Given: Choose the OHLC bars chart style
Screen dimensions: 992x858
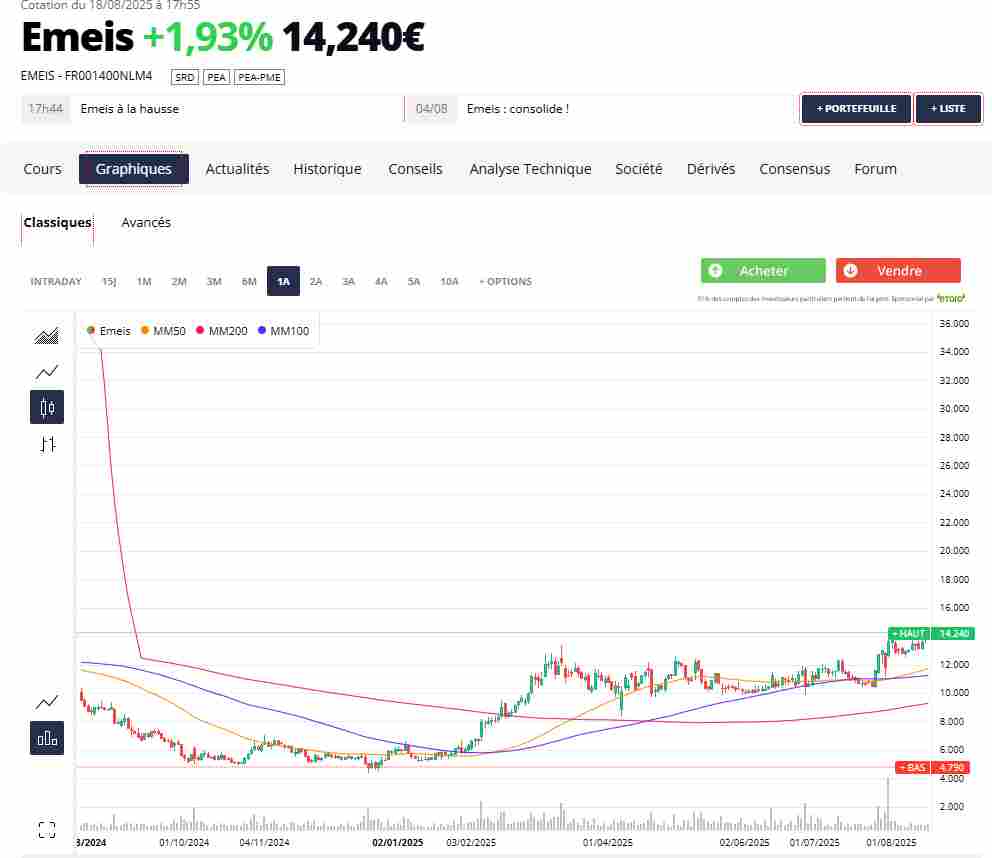Looking at the screenshot, I should (46, 443).
